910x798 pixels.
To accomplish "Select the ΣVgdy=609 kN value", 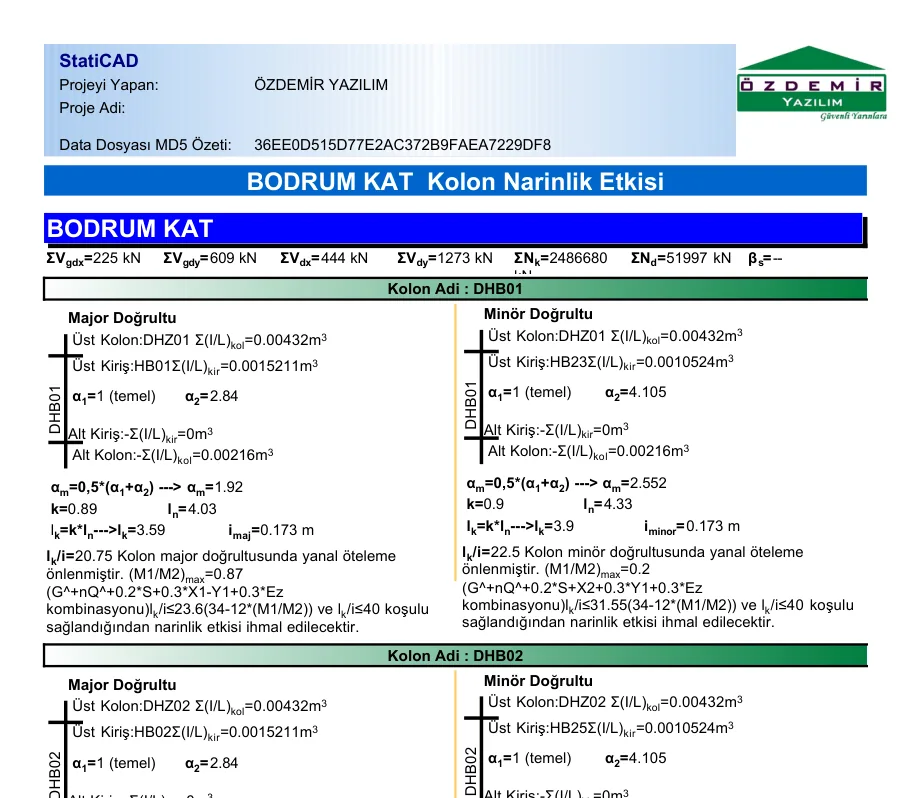I will coord(210,259).
